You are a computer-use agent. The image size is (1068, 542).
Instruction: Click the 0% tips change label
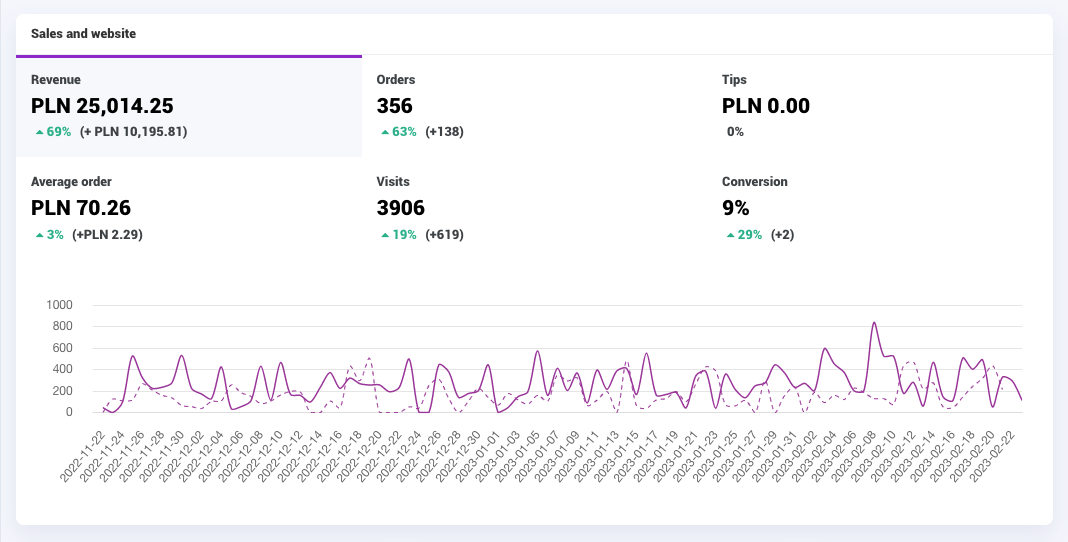click(735, 131)
